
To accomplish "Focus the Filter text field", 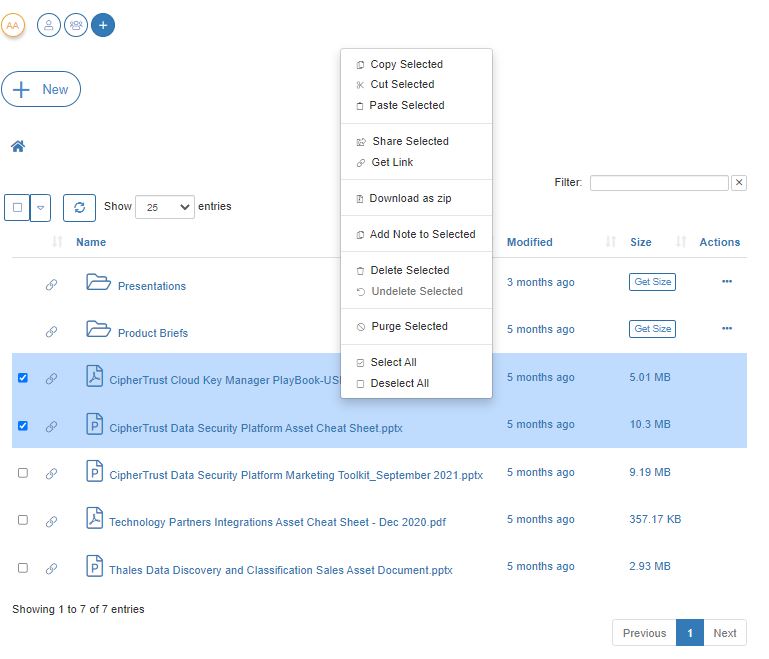I will point(659,183).
